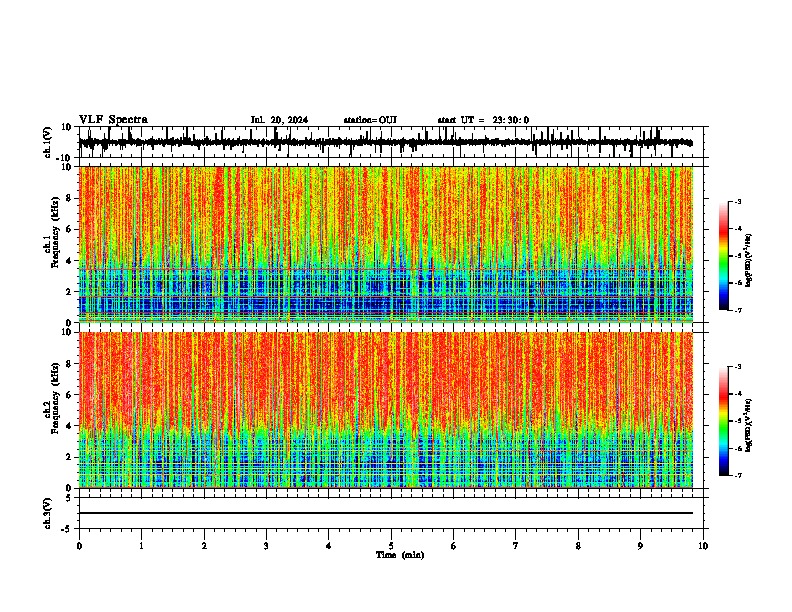Click the 4 kHz tick on ch.1 frequency axis

pyautogui.click(x=69, y=261)
